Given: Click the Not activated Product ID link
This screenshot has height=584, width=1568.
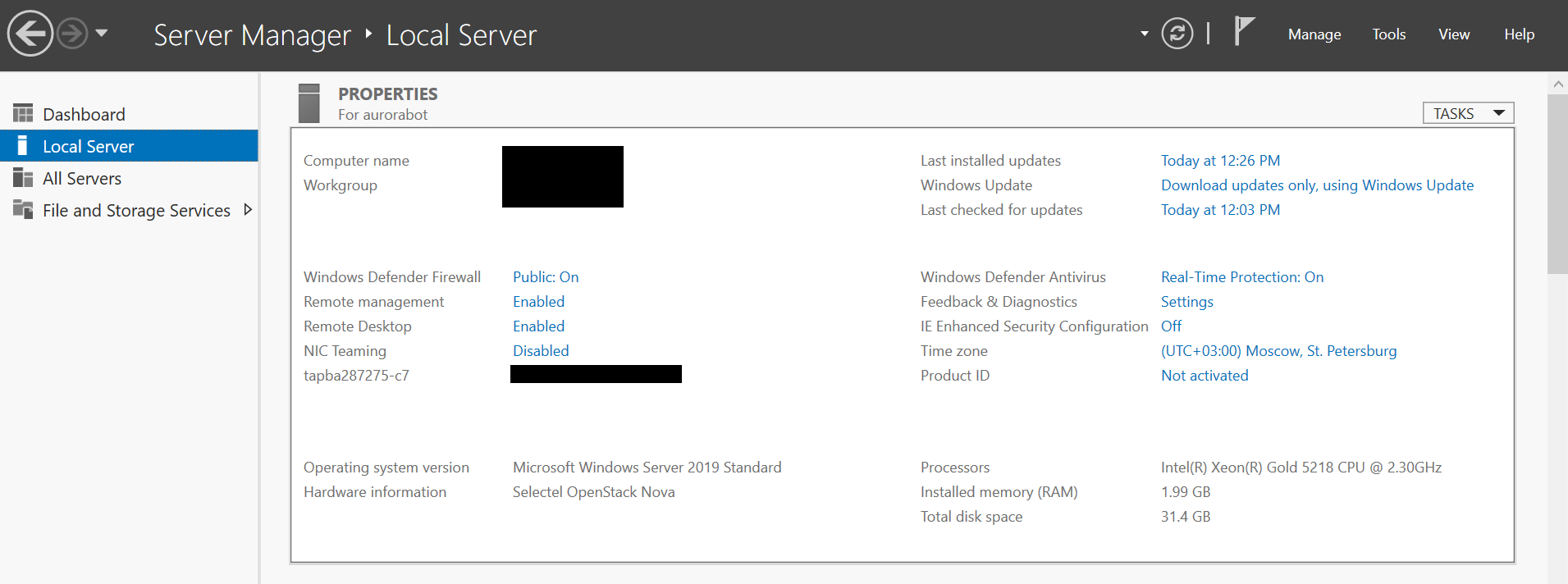Looking at the screenshot, I should click(x=1205, y=376).
